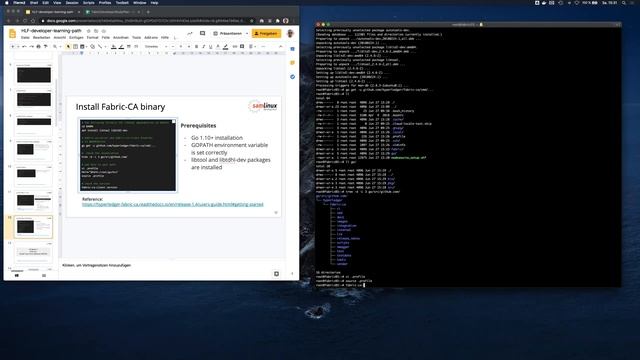Viewport: 640px width, 360px height.
Task: Open the zoom tool in Slides toolbar
Action: 55,47
